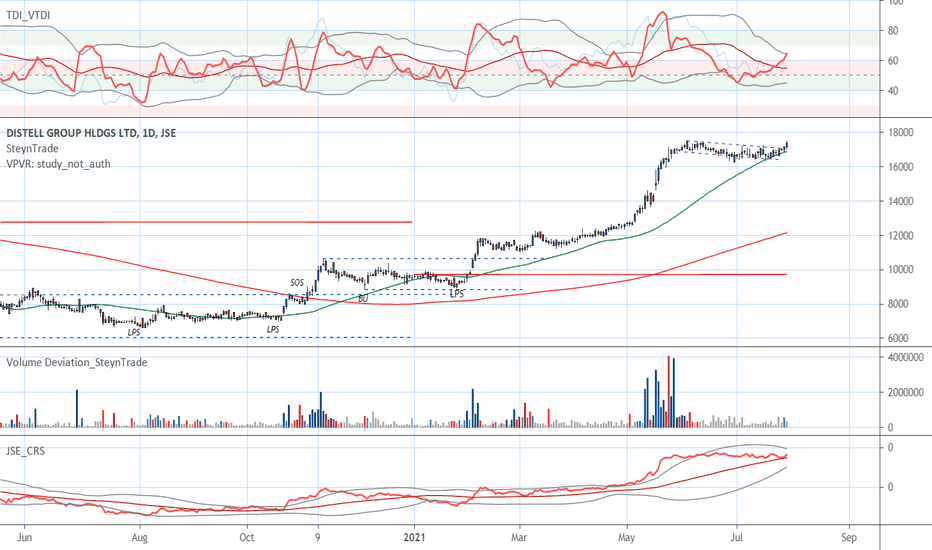Click the Sep date on time axis

pyautogui.click(x=849, y=538)
